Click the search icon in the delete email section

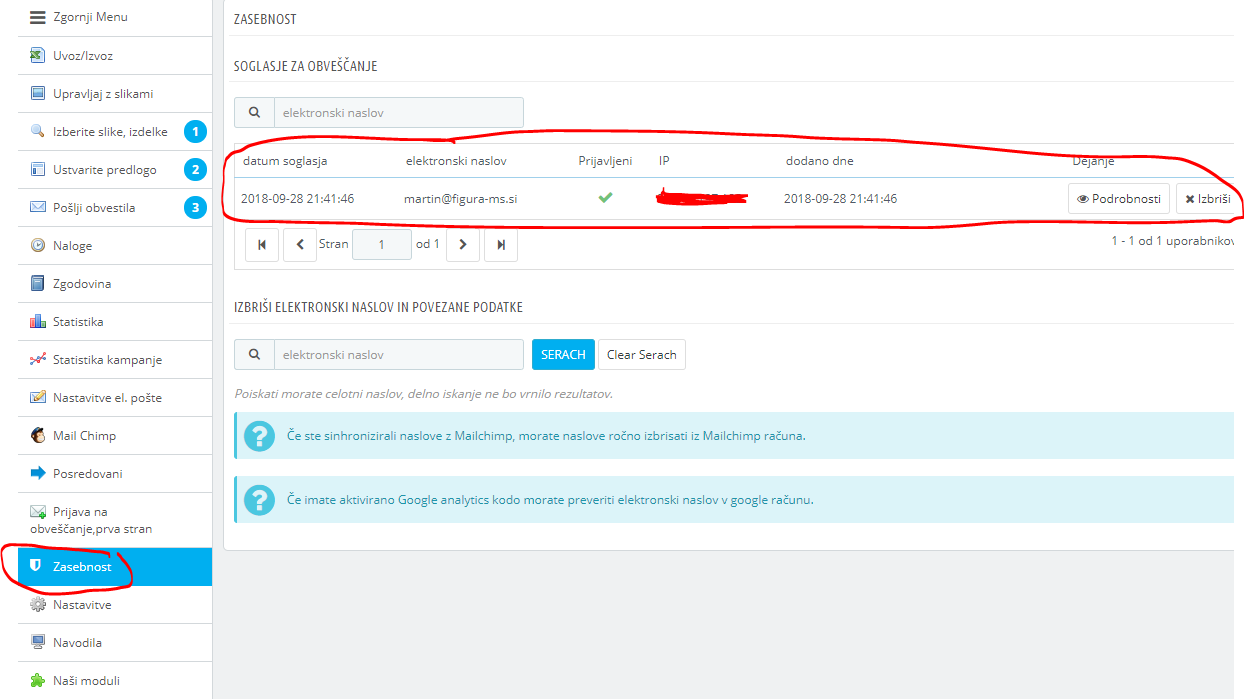point(254,355)
